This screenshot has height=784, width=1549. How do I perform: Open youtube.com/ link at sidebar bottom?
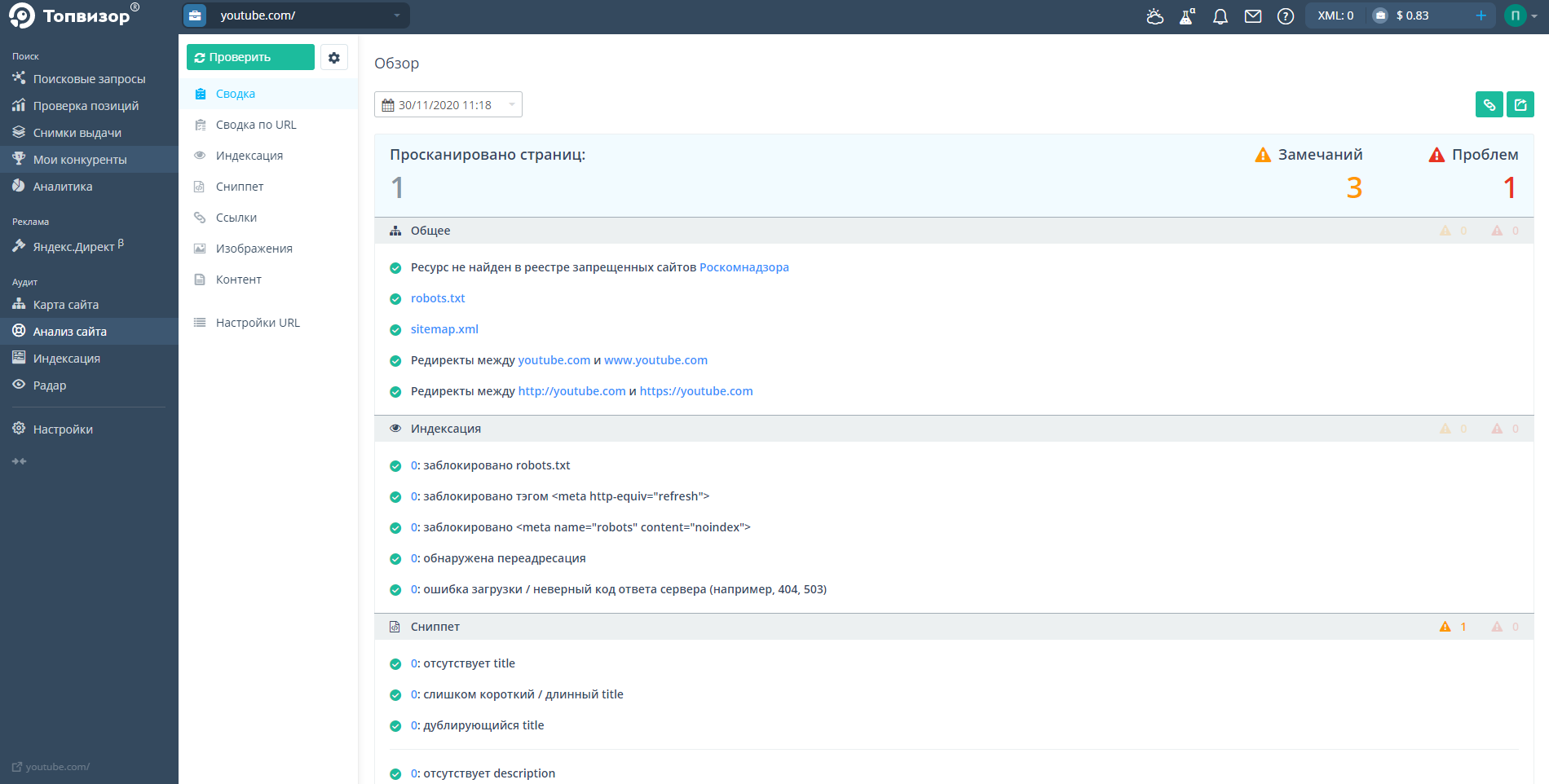coord(51,767)
